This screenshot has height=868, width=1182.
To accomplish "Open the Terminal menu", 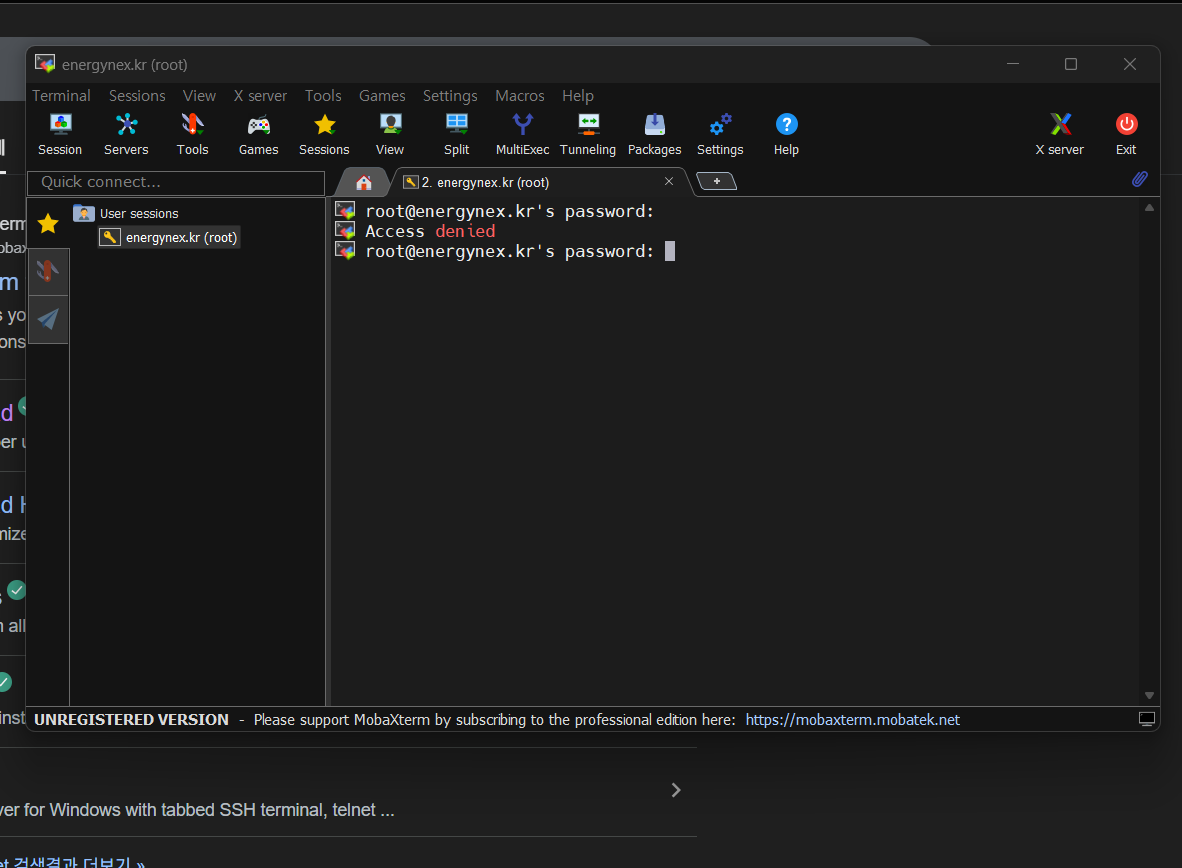I will 61,96.
